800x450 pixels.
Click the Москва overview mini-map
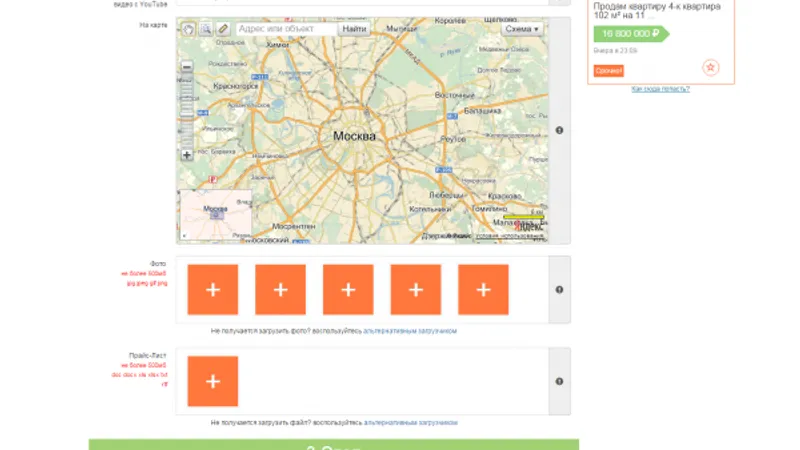(x=216, y=215)
